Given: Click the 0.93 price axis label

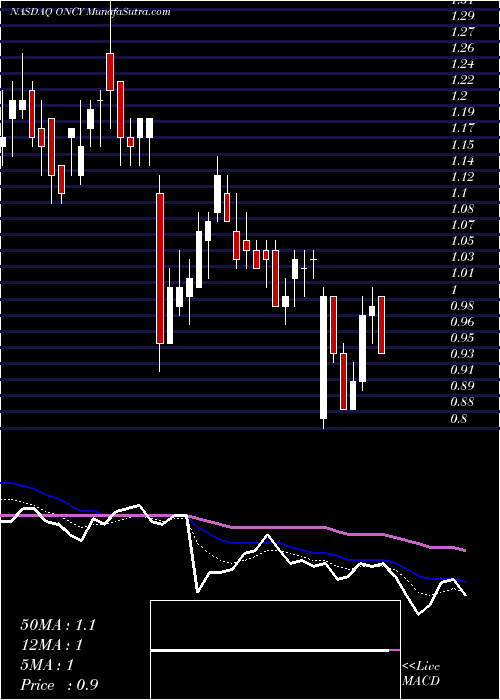Looking at the screenshot, I should (x=462, y=354).
